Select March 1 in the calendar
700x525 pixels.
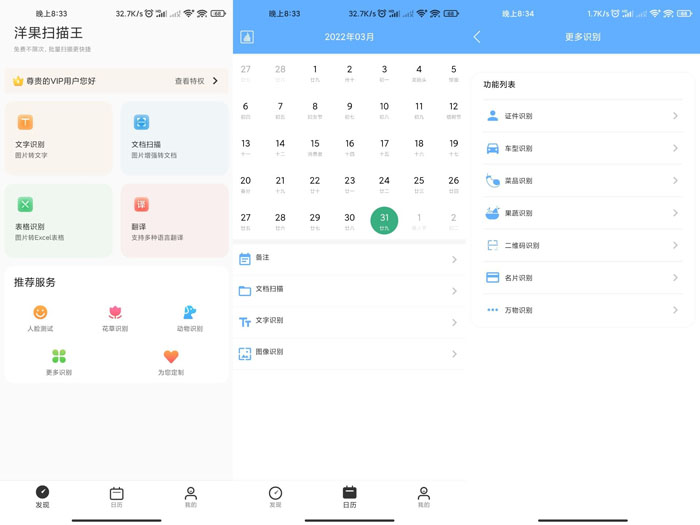(315, 72)
